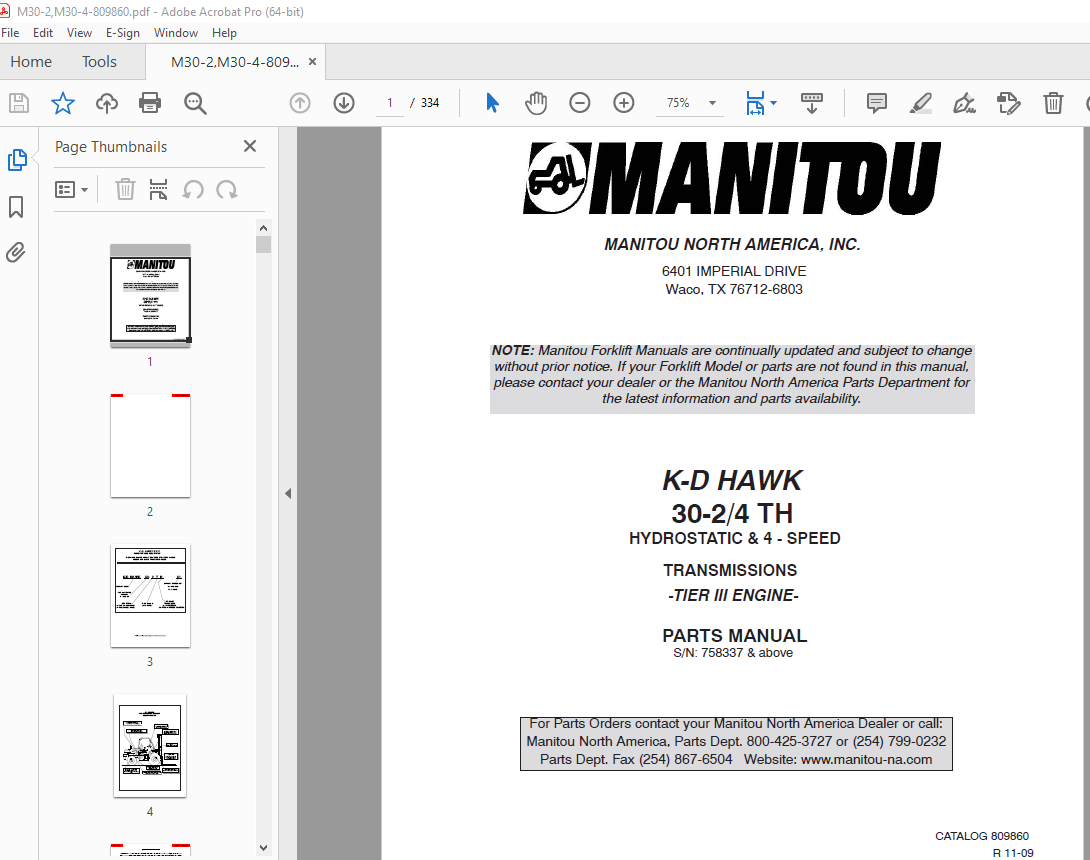Viewport: 1090px width, 860px height.
Task: Open thumbnail options dropdown menu
Action: point(72,190)
